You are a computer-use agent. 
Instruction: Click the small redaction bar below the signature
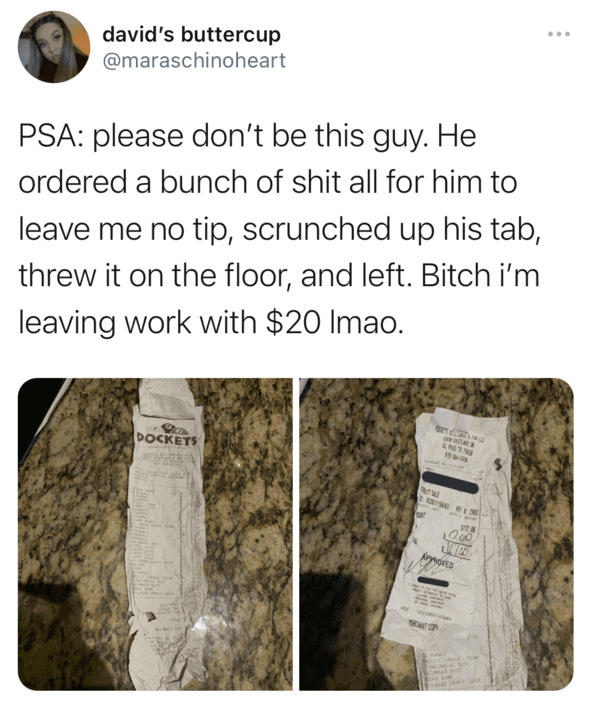433,581
